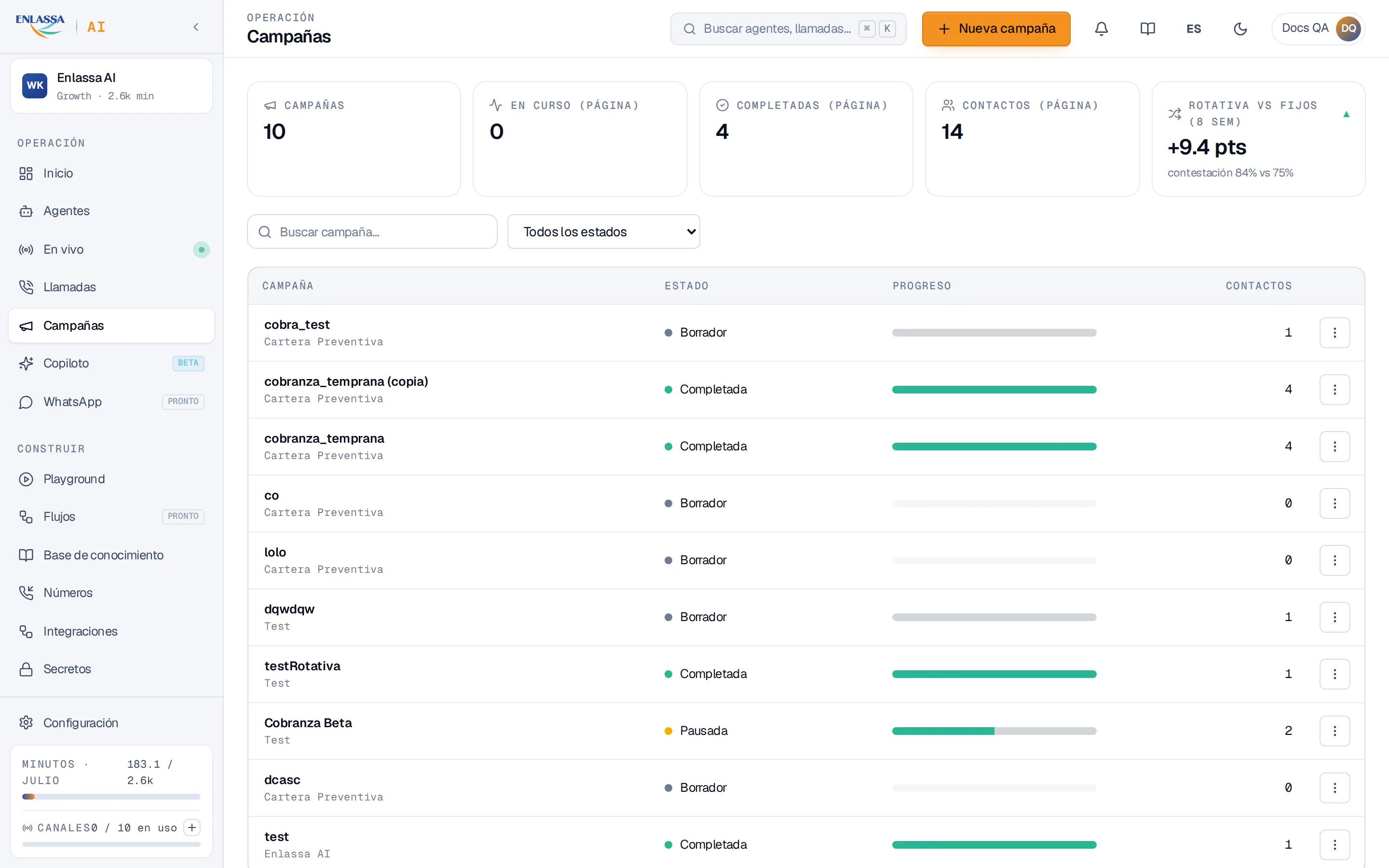
Task: Click the Campañas megaphone icon in sidebar
Action: click(x=26, y=326)
